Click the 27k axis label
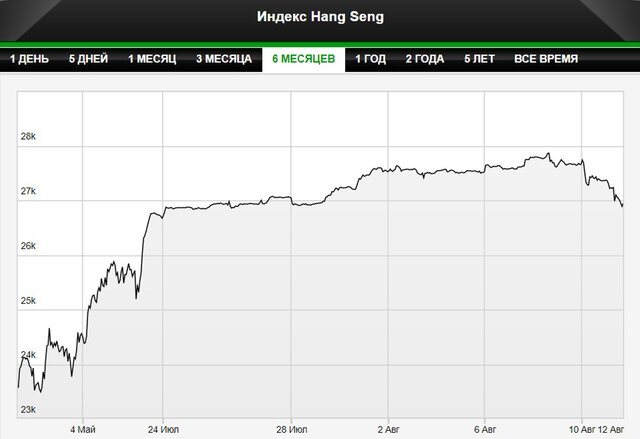The height and width of the screenshot is (439, 640). [28, 191]
